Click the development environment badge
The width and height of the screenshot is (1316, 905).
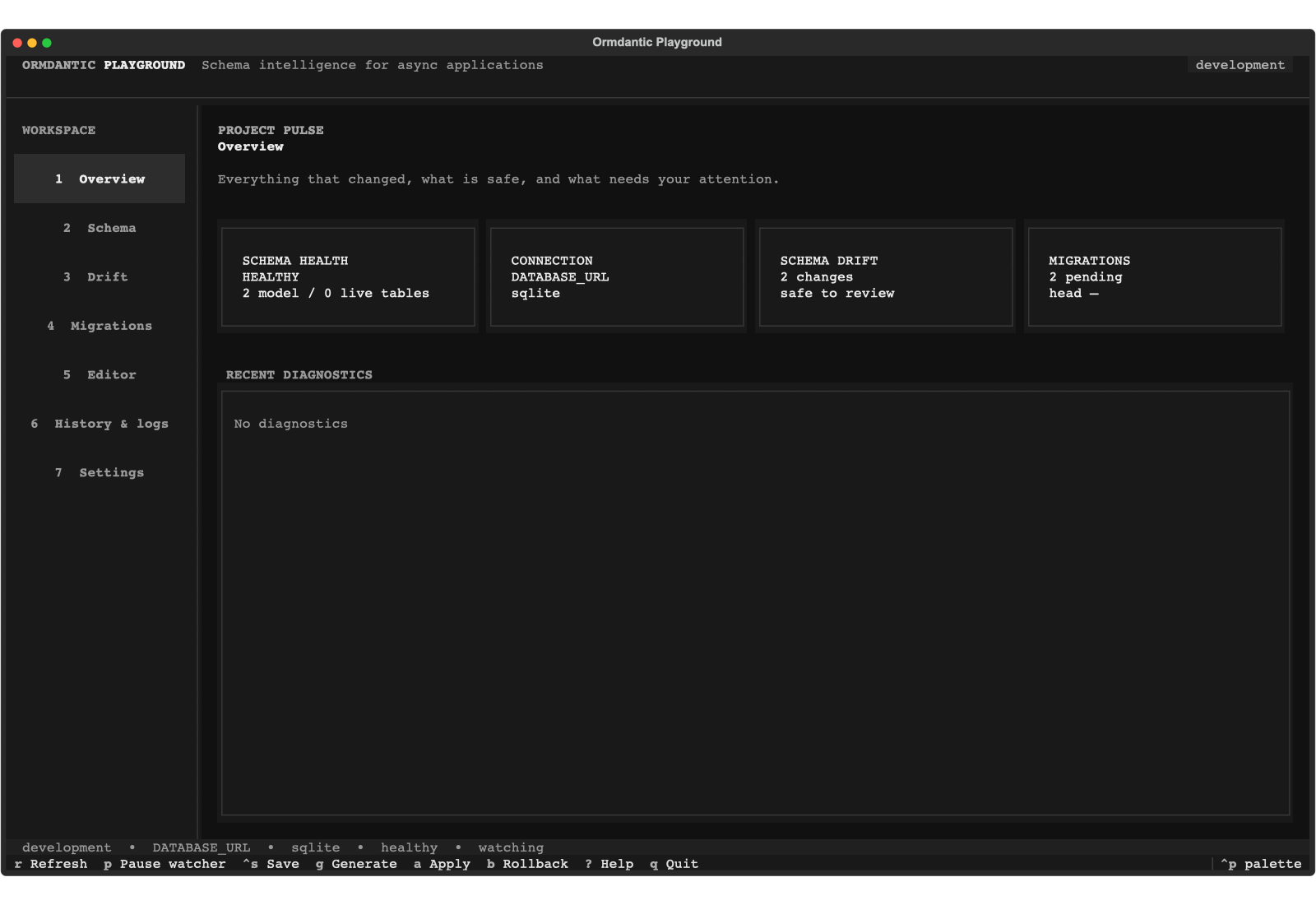(1240, 65)
